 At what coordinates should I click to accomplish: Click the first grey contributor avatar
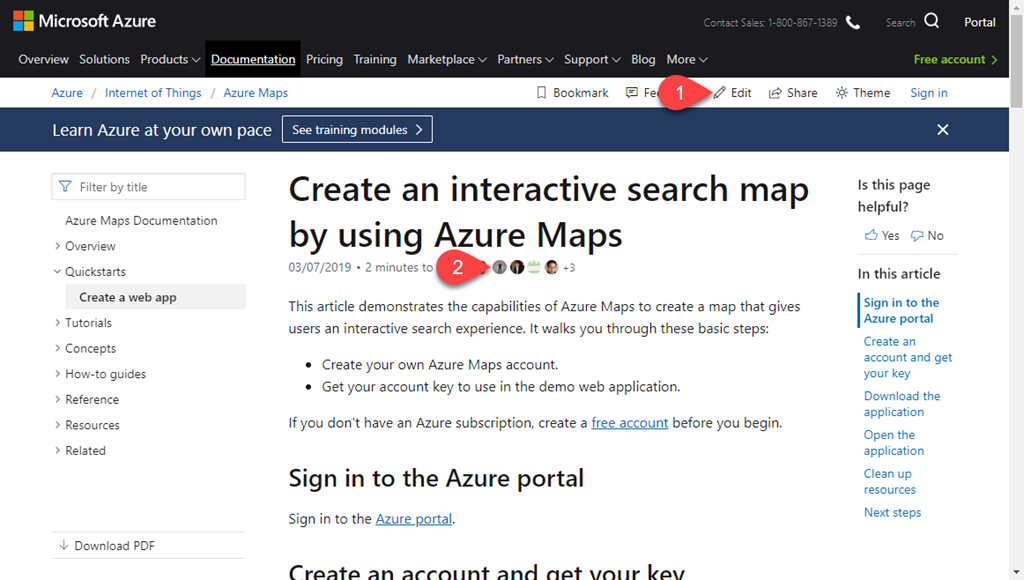[x=500, y=267]
